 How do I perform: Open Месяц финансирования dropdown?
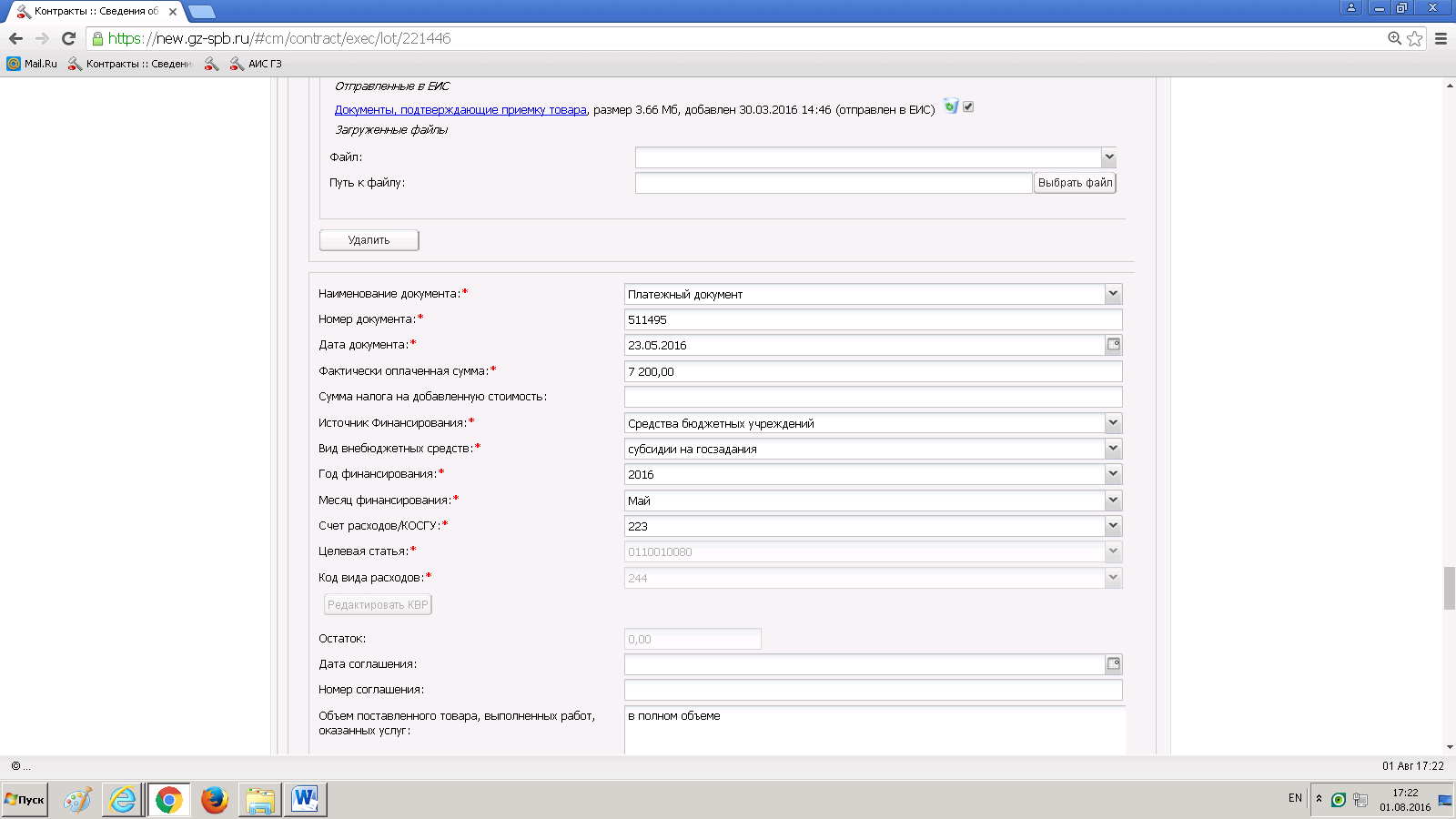(1114, 500)
